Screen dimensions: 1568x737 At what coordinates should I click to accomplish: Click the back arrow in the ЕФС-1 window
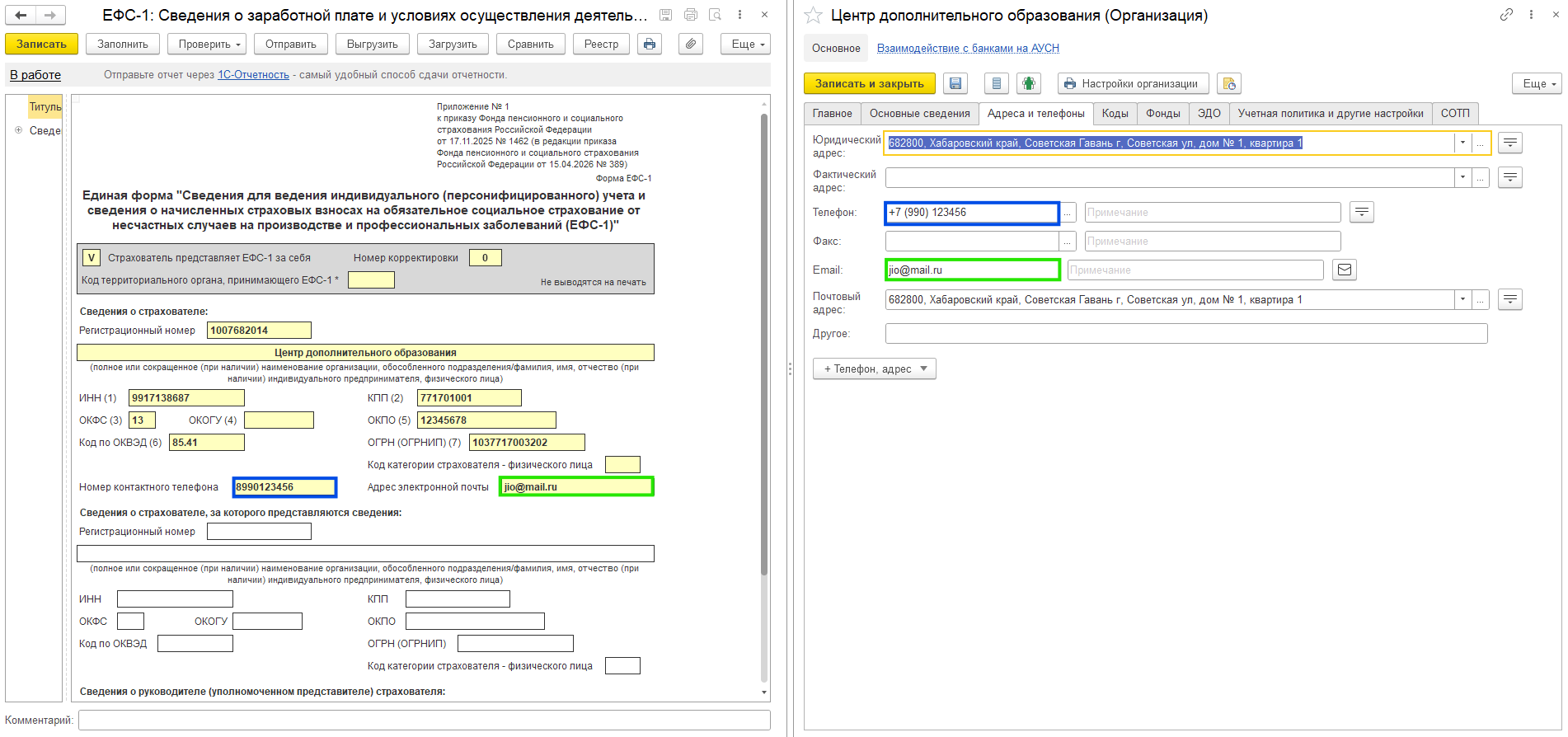(21, 15)
